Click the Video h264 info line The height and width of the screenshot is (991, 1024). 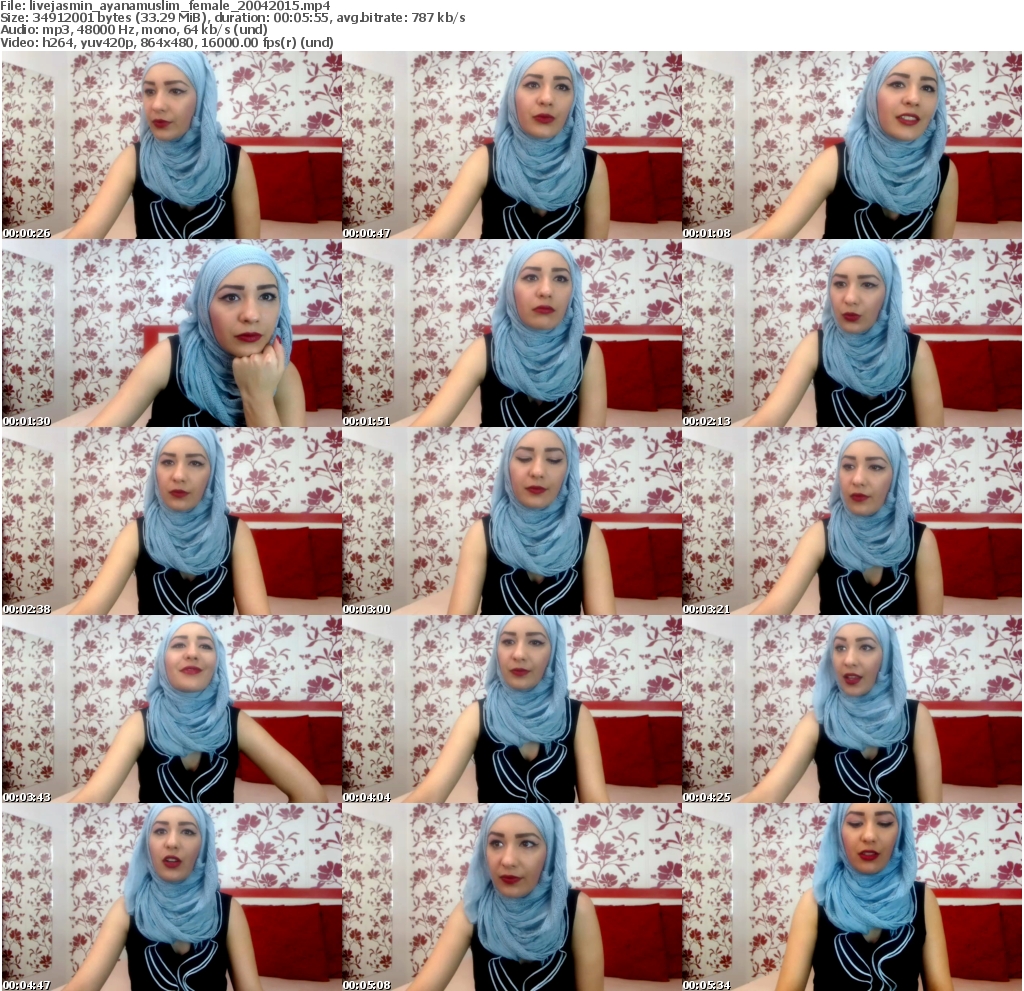pos(168,43)
